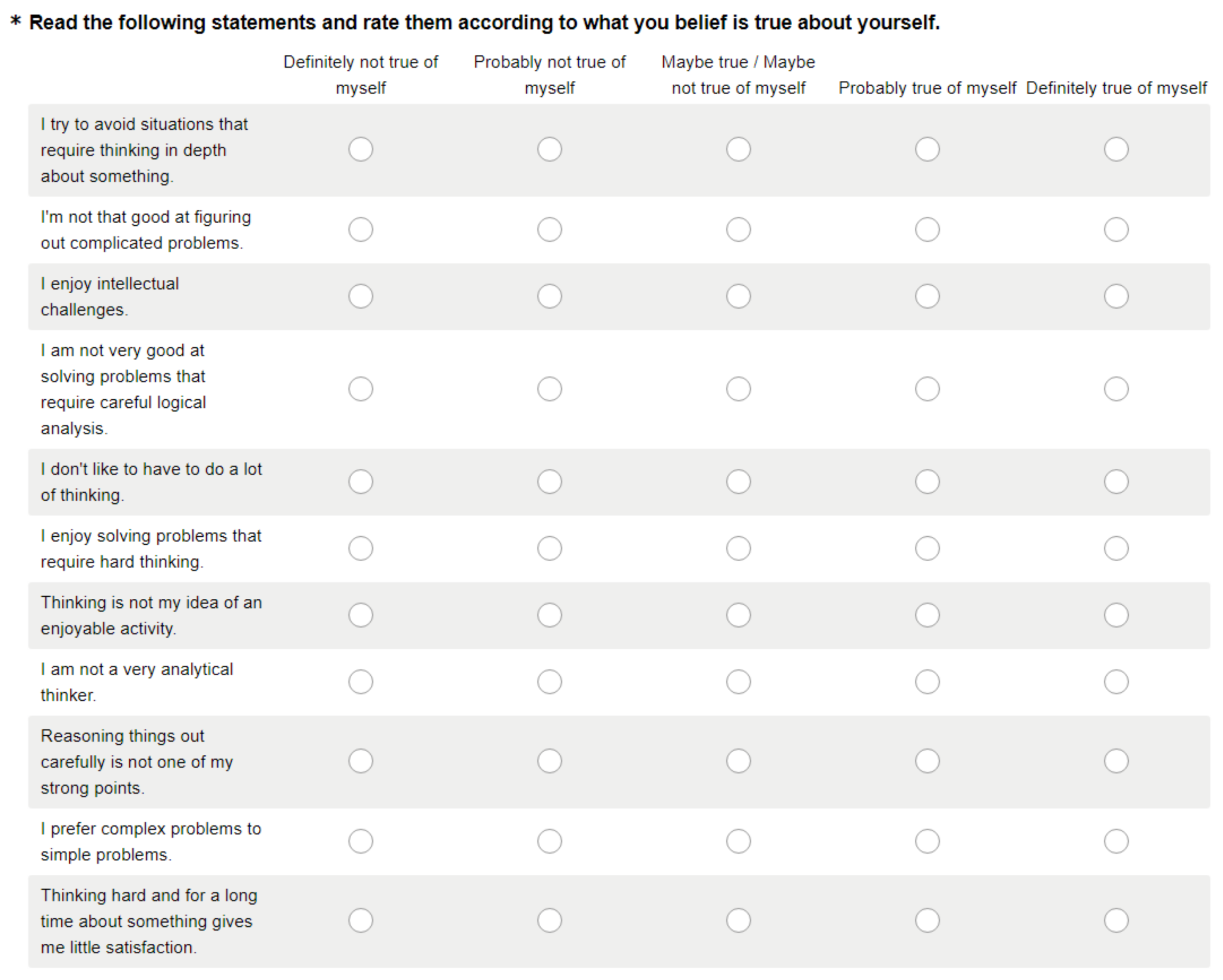Select 'Definitely true' for careful logical analysis statement
This screenshot has height=980, width=1223.
1116,389
